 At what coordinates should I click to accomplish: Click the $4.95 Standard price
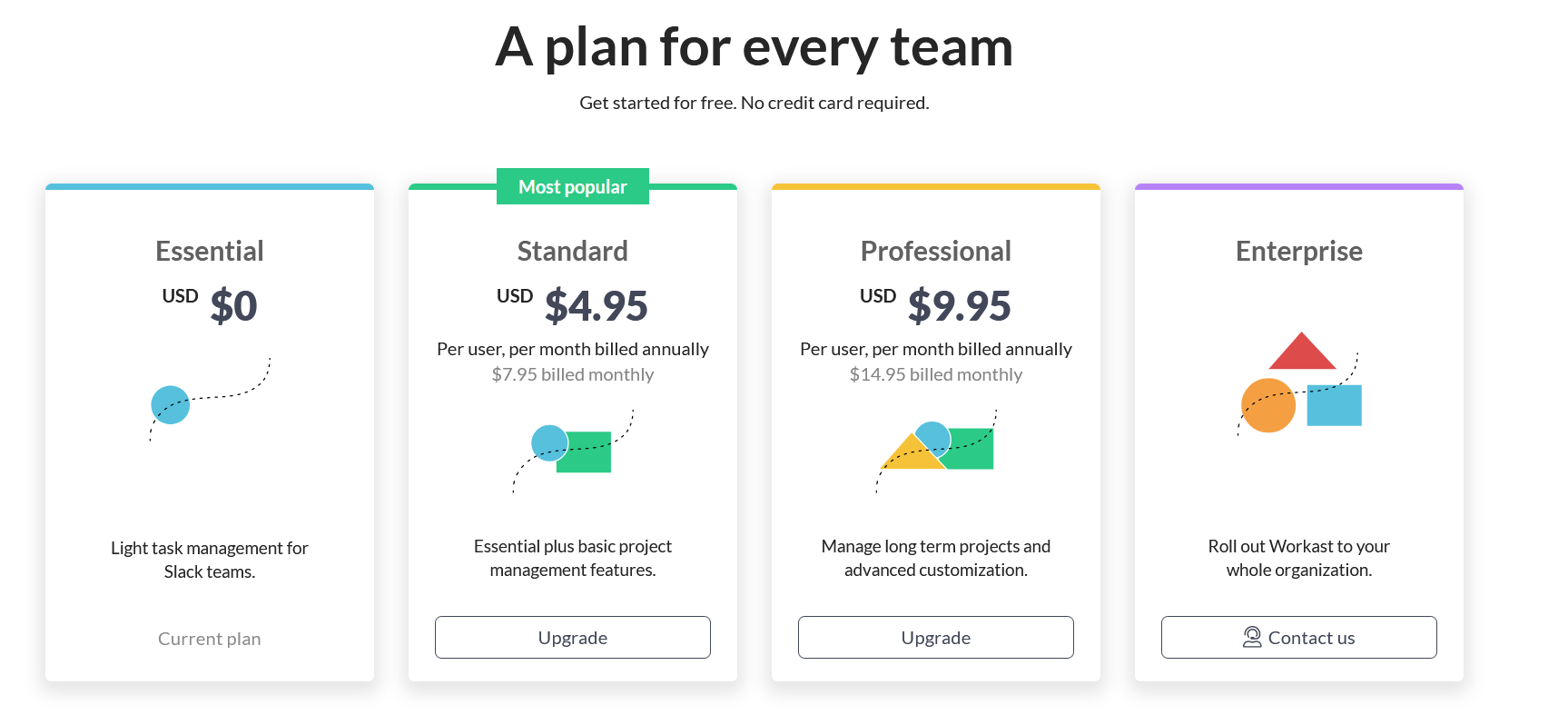pyautogui.click(x=596, y=305)
